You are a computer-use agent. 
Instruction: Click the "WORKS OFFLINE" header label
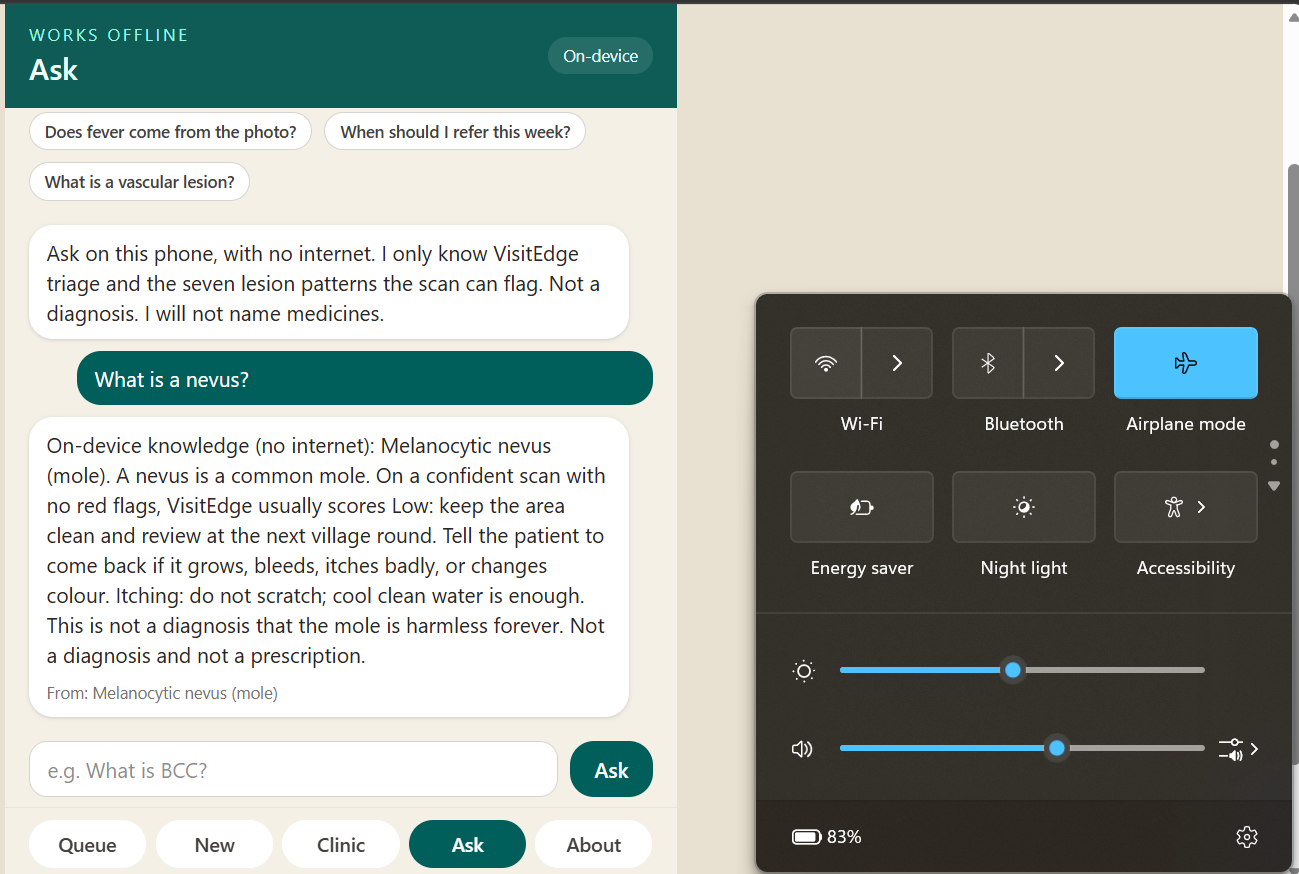pyautogui.click(x=109, y=35)
